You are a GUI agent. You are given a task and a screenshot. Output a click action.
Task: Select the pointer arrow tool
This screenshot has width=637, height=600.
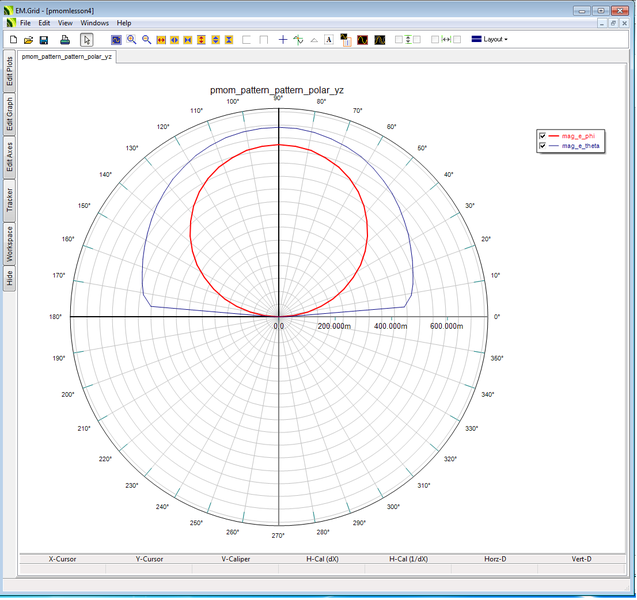click(87, 40)
